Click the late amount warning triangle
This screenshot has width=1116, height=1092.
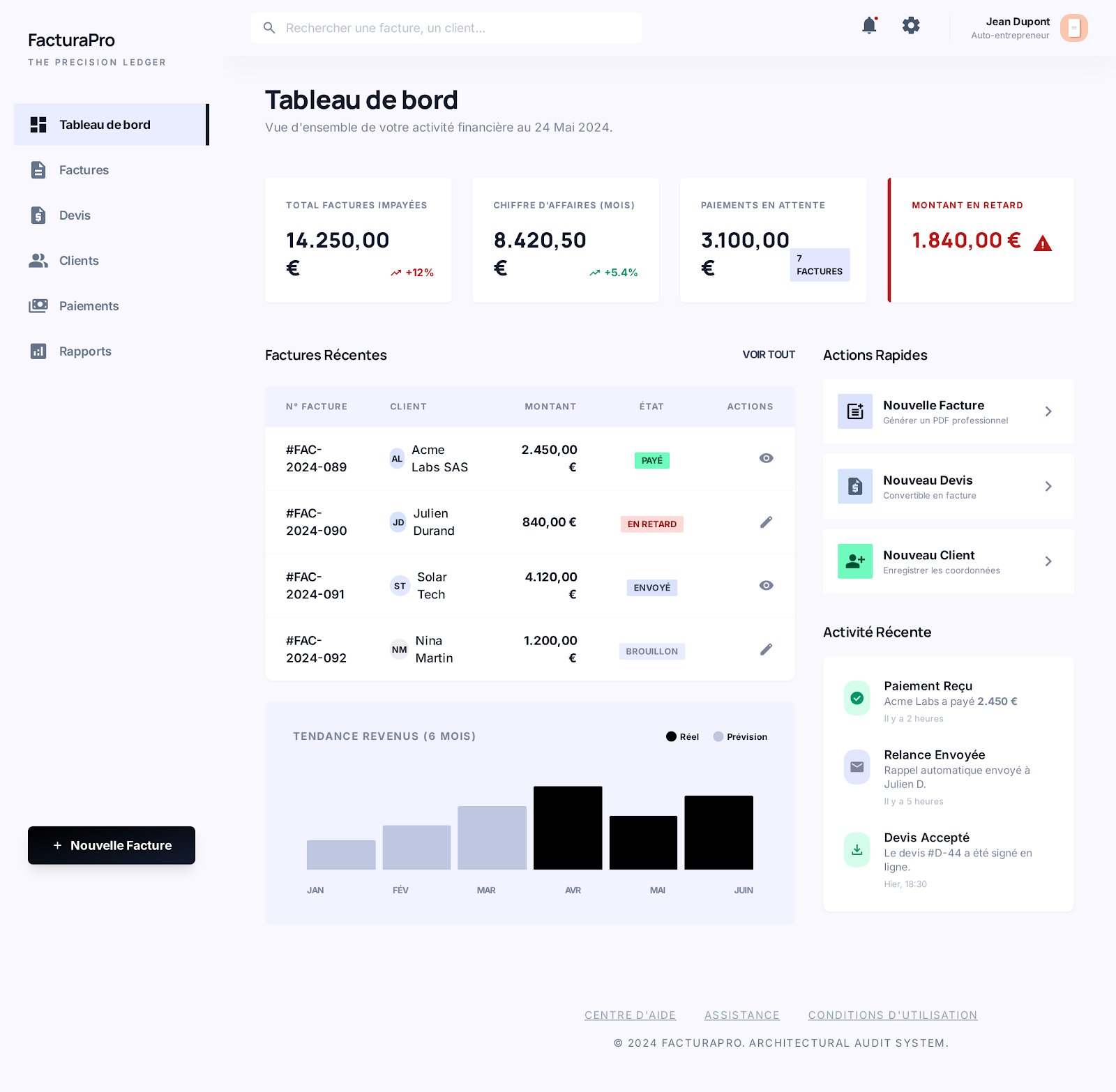tap(1042, 243)
